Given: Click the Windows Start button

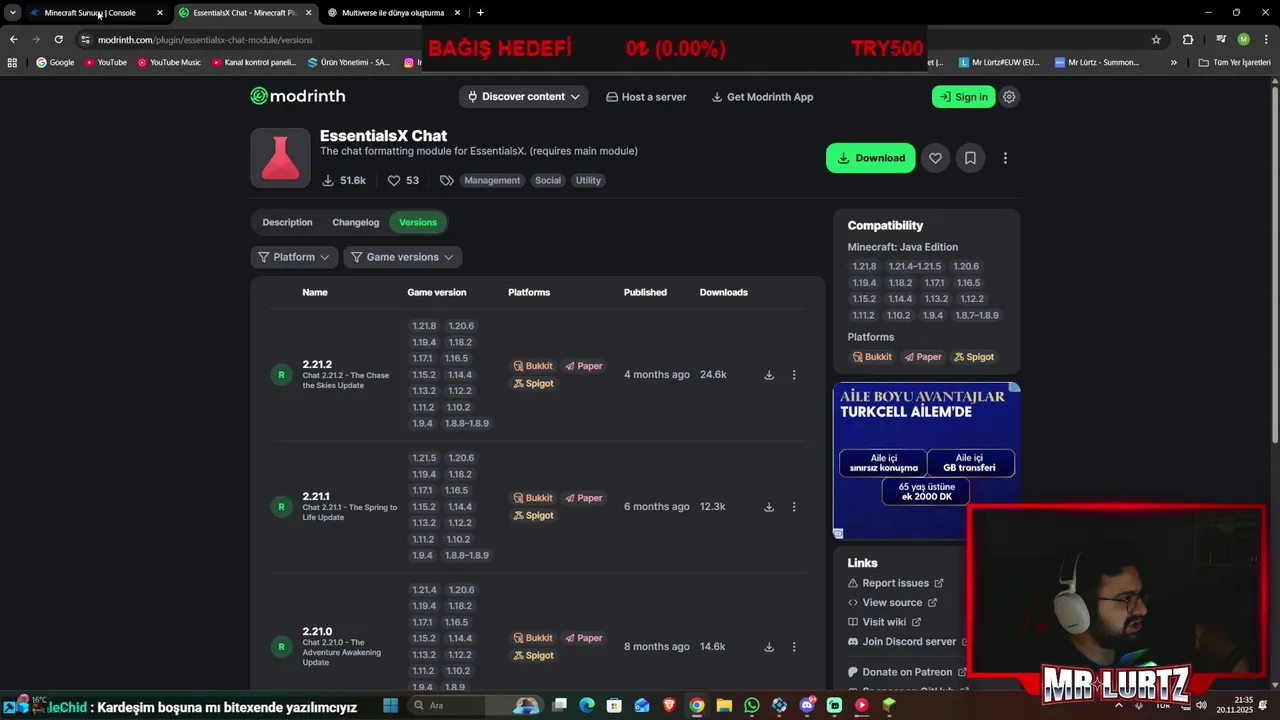Looking at the screenshot, I should point(390,705).
